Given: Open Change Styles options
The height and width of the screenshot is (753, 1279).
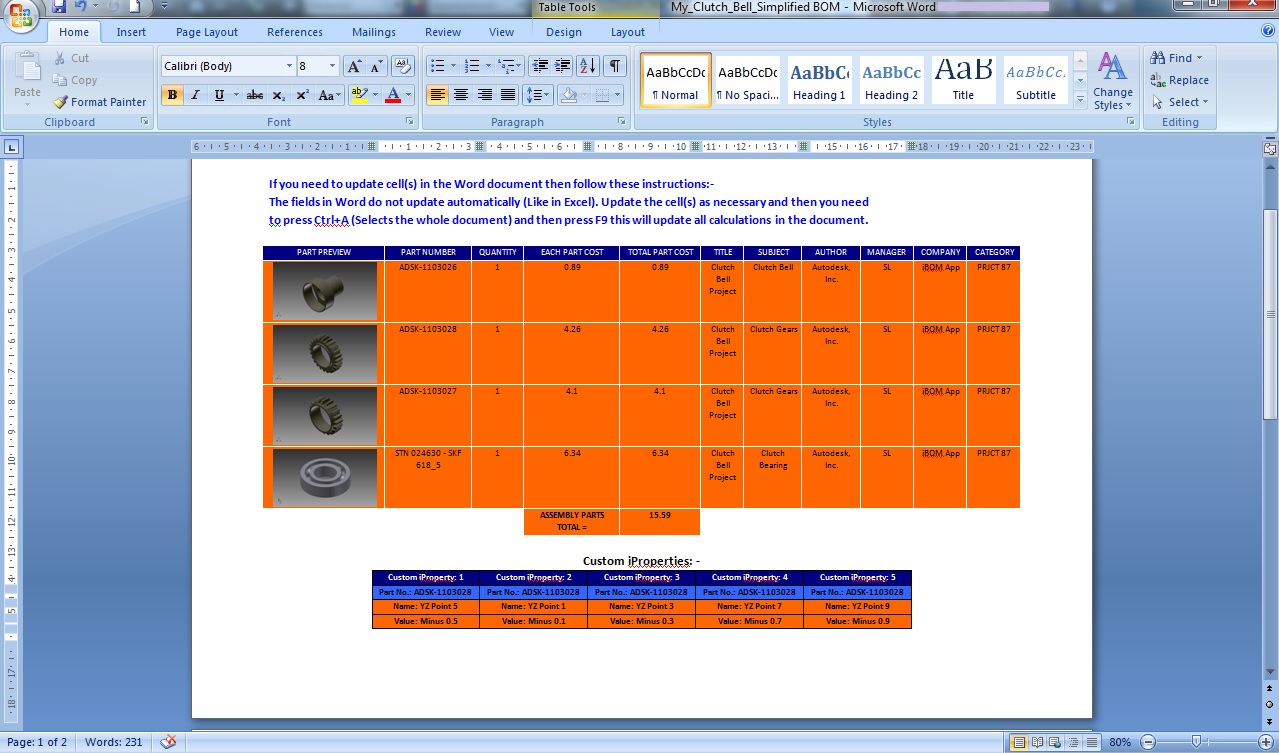Looking at the screenshot, I should [1112, 82].
